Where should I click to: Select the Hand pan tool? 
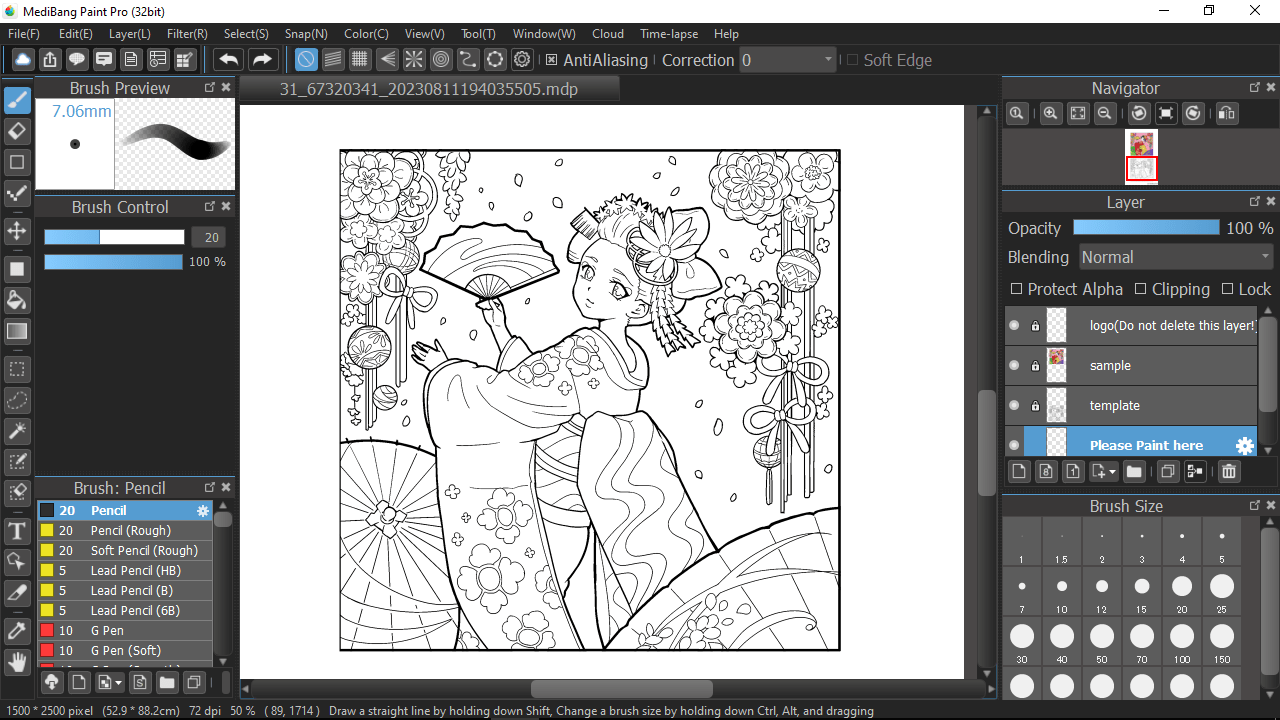[x=17, y=661]
